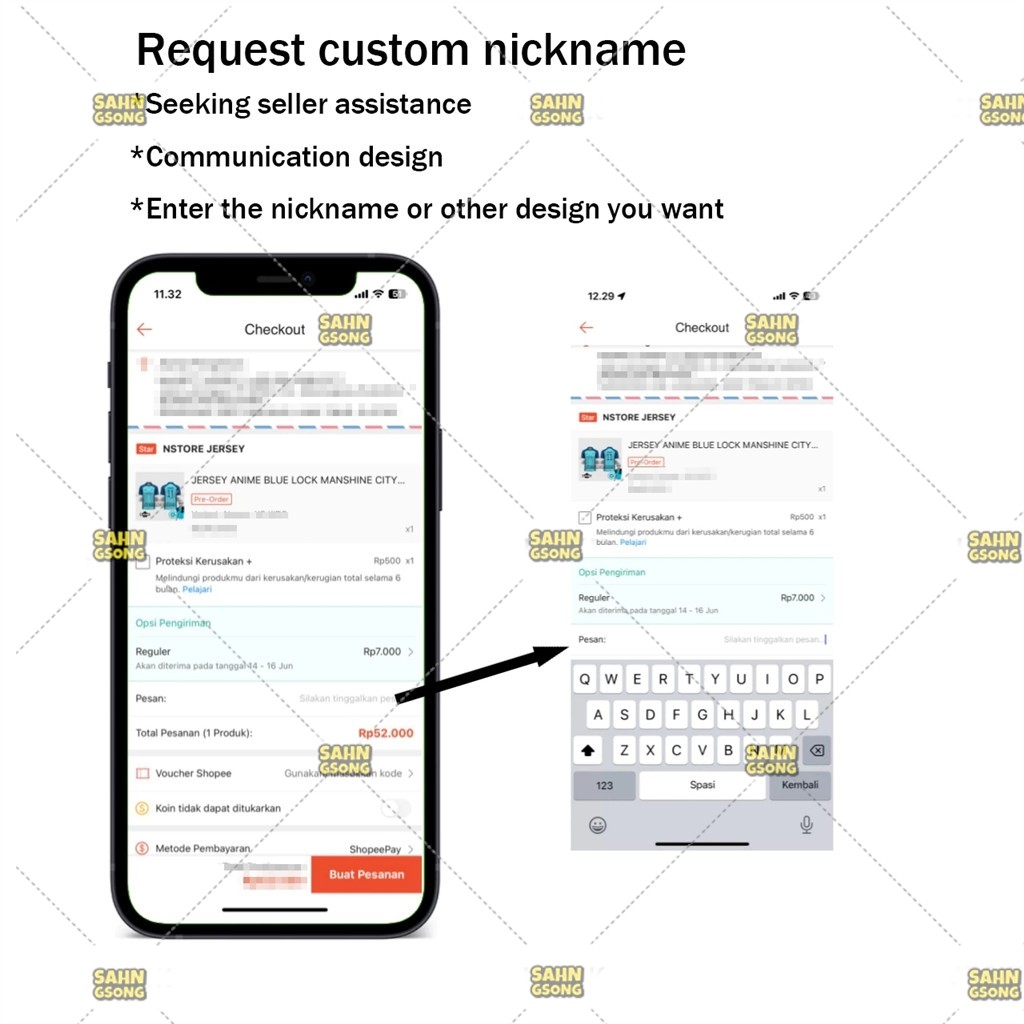Tap the back arrow on the right screenshot
The width and height of the screenshot is (1024, 1024).
tap(586, 327)
